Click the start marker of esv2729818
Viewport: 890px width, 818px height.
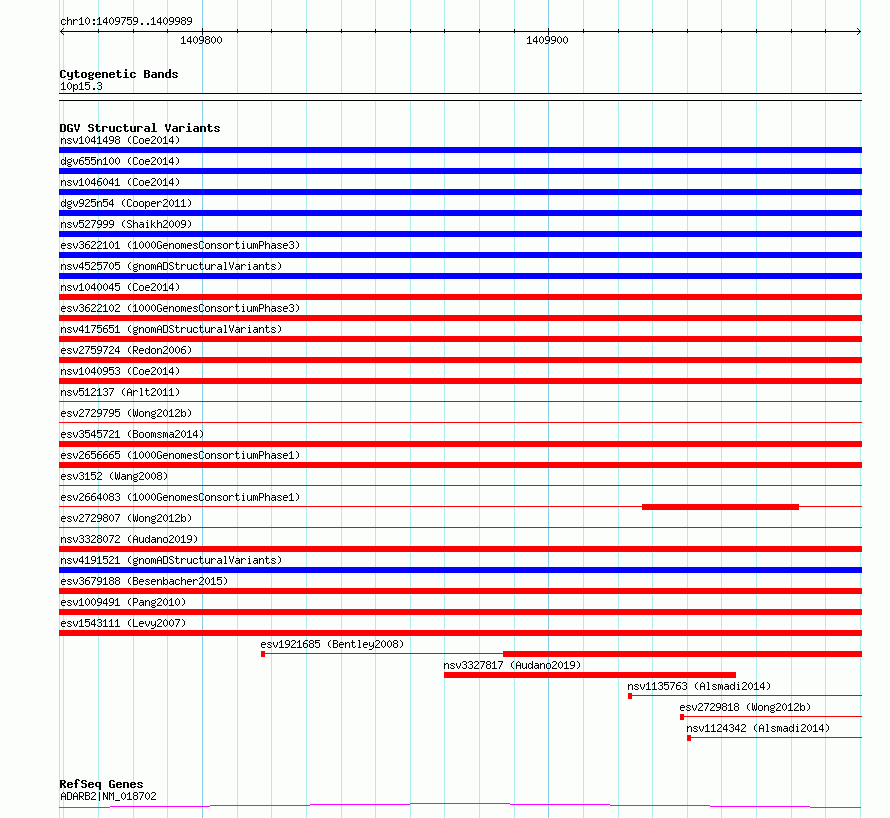tap(682, 717)
